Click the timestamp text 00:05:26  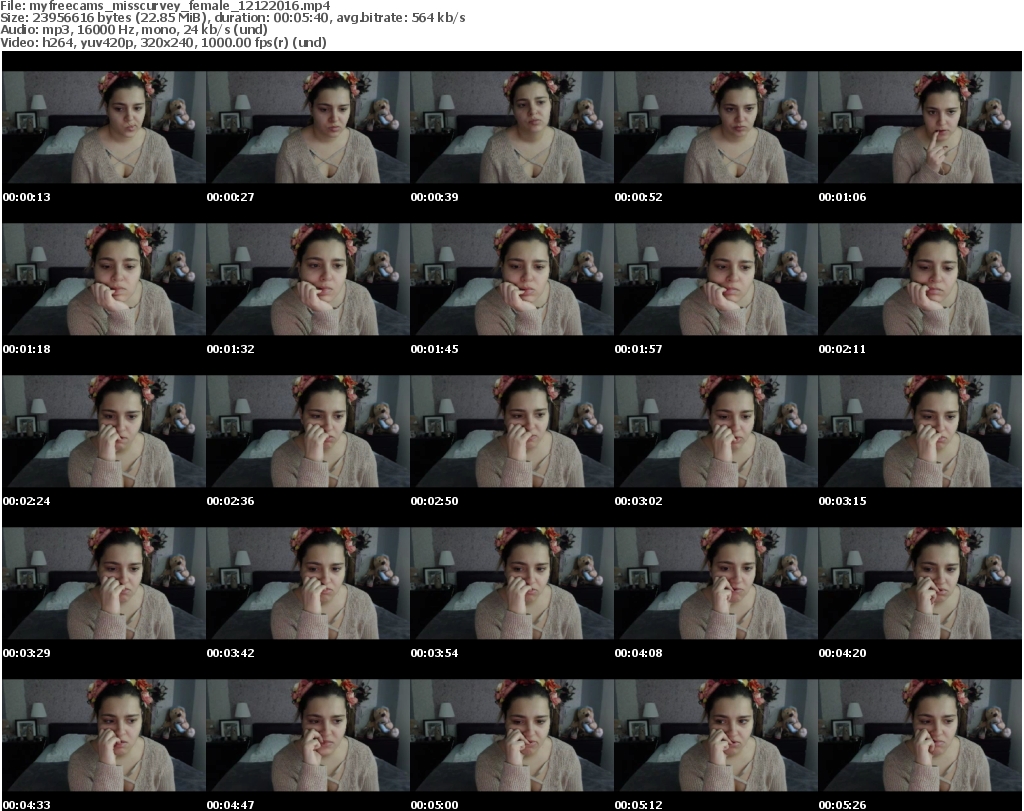coord(842,805)
